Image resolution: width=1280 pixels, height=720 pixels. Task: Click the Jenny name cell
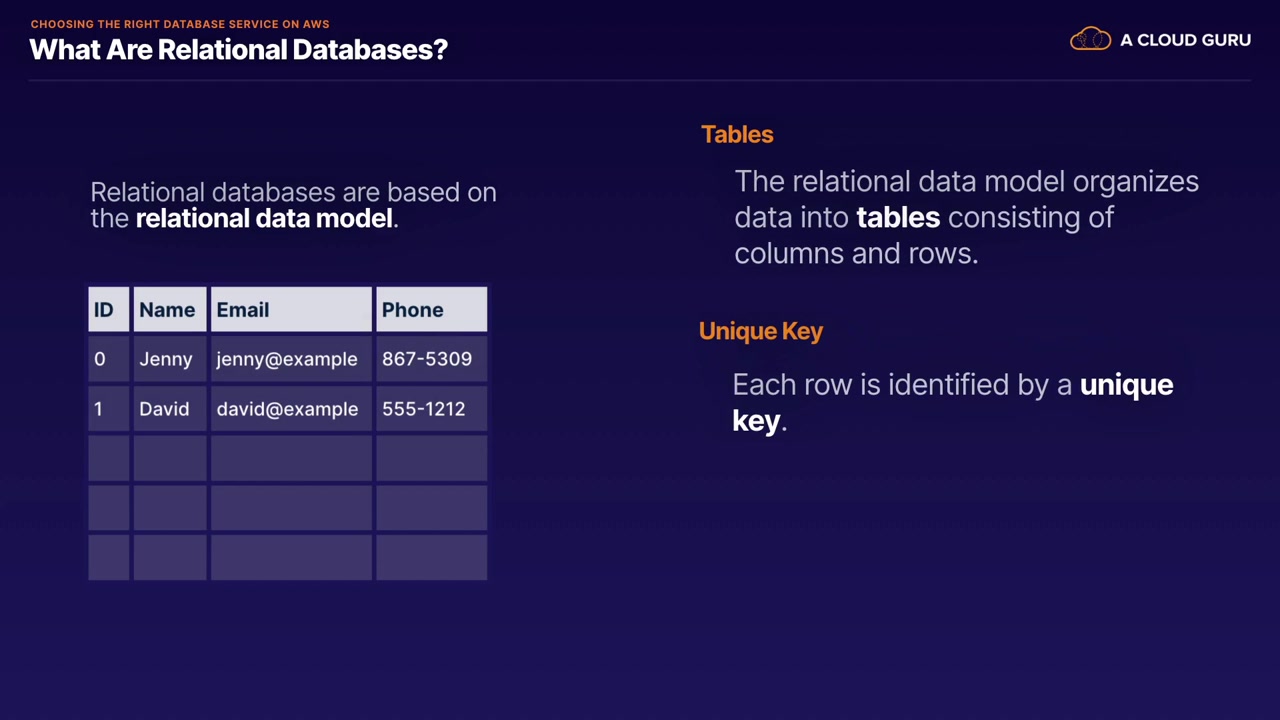tap(168, 359)
